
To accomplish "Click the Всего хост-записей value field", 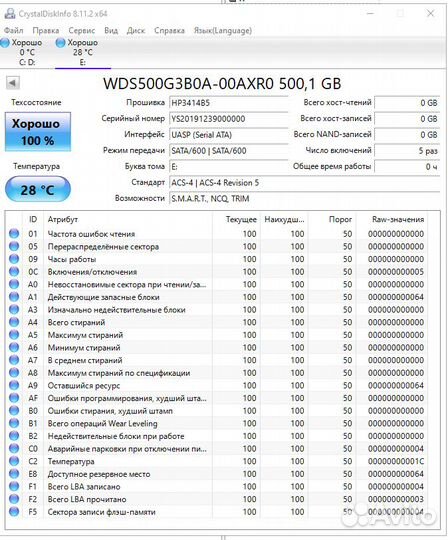I will coord(407,119).
